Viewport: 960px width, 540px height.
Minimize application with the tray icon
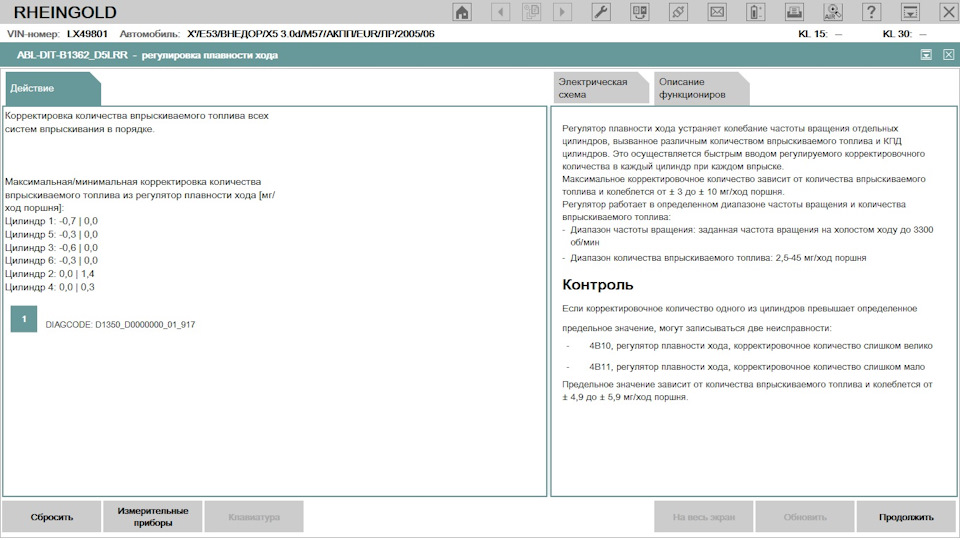coord(910,12)
